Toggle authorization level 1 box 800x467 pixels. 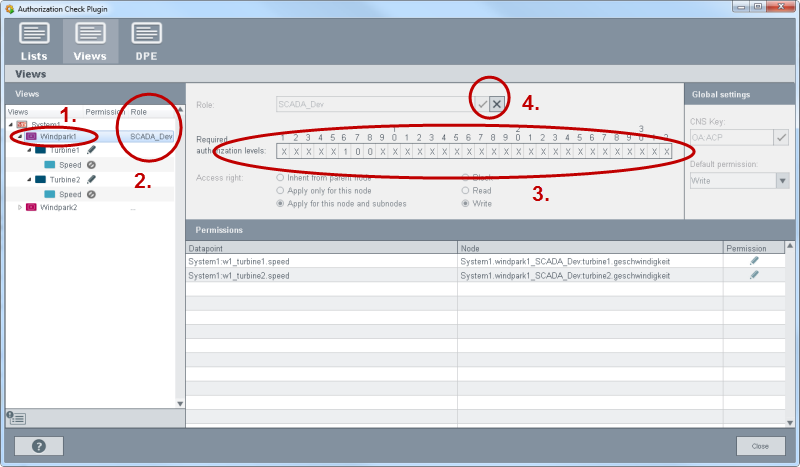tap(283, 152)
